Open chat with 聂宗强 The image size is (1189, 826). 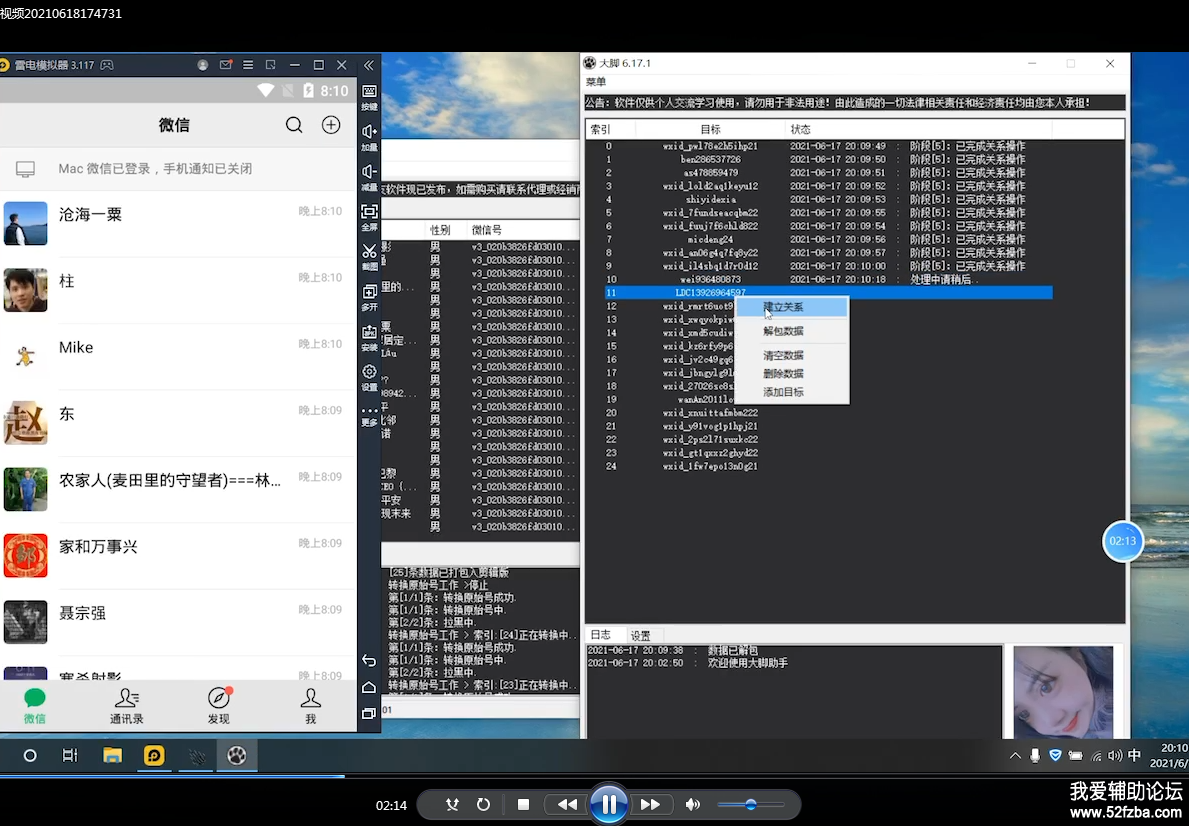point(178,623)
